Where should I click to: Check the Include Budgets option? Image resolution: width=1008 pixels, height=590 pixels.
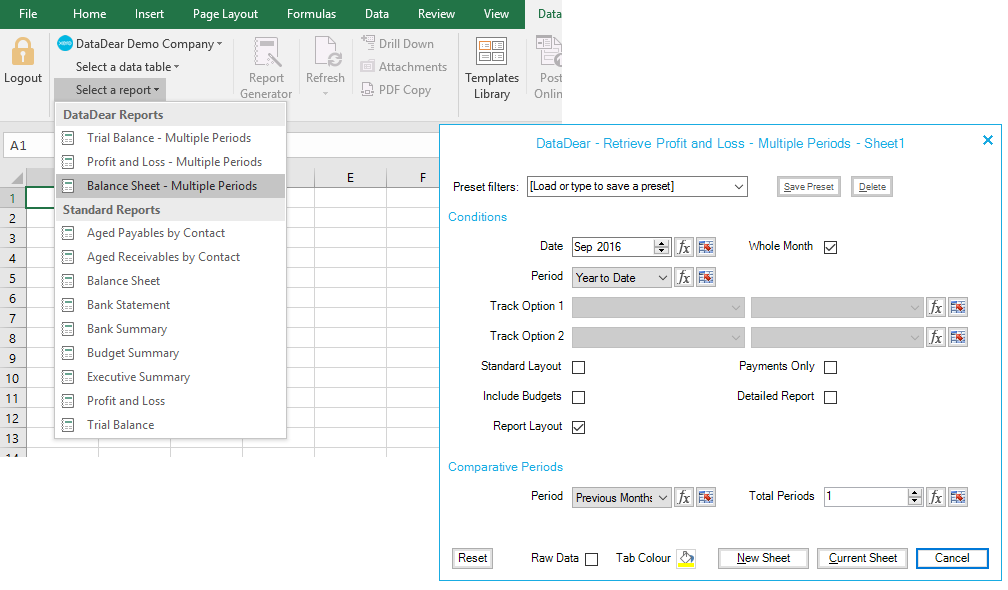(x=579, y=397)
